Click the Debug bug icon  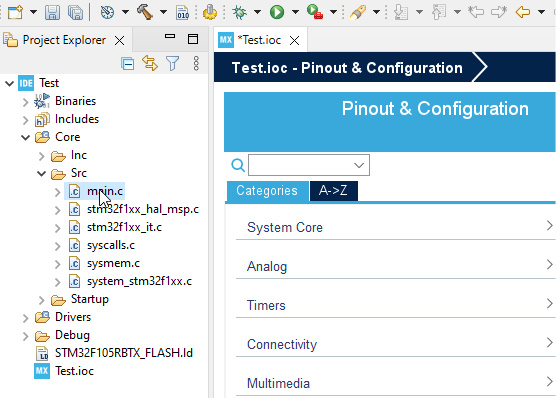(x=239, y=12)
